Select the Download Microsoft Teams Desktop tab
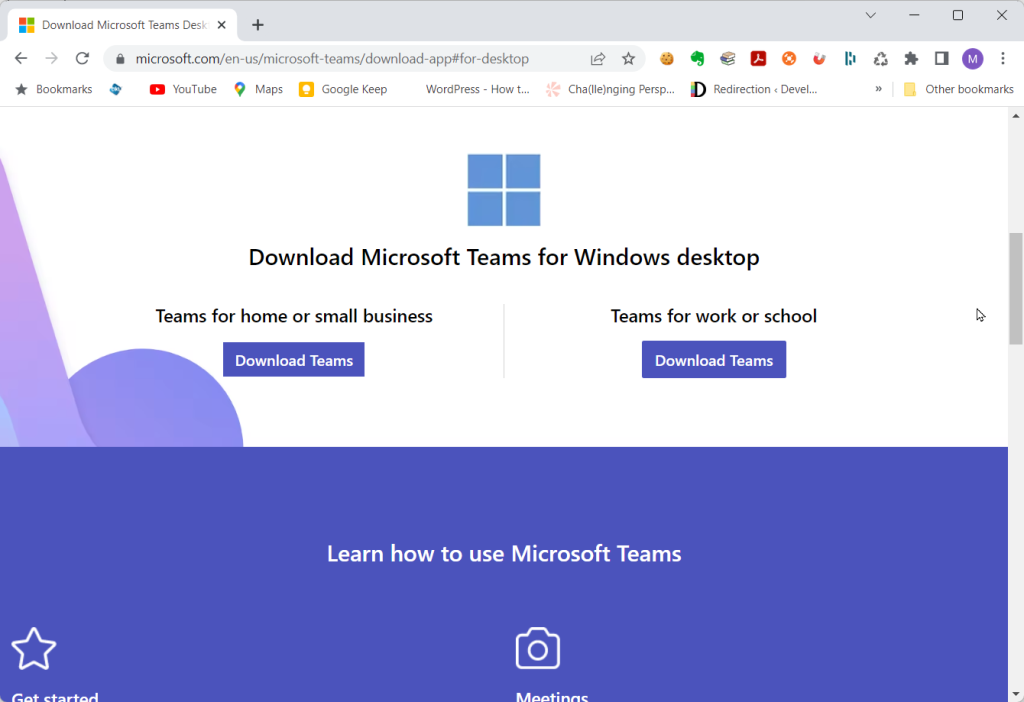The image size is (1024, 702). click(123, 25)
